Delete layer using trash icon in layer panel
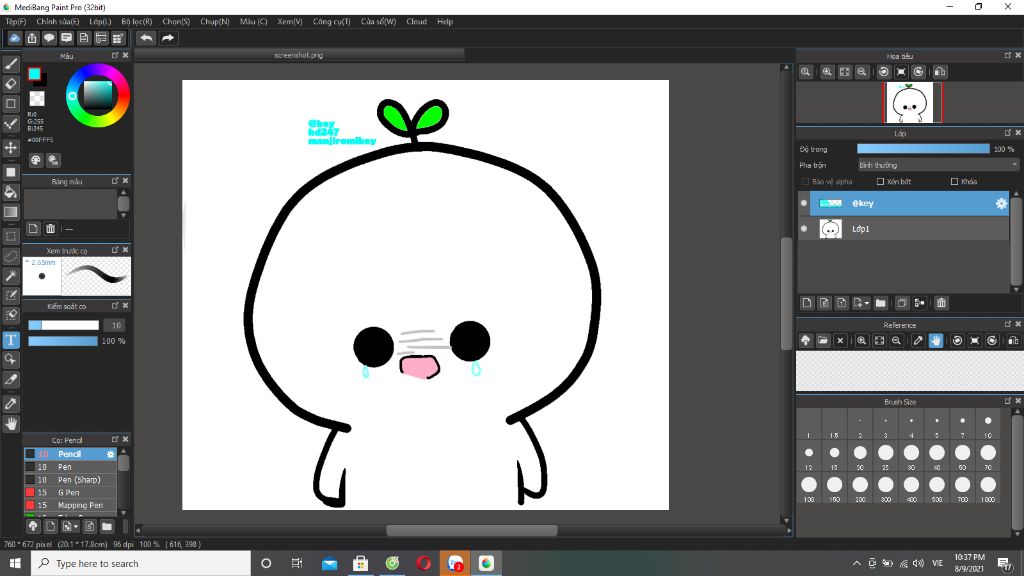Screen dimensions: 1024x576 941,303
